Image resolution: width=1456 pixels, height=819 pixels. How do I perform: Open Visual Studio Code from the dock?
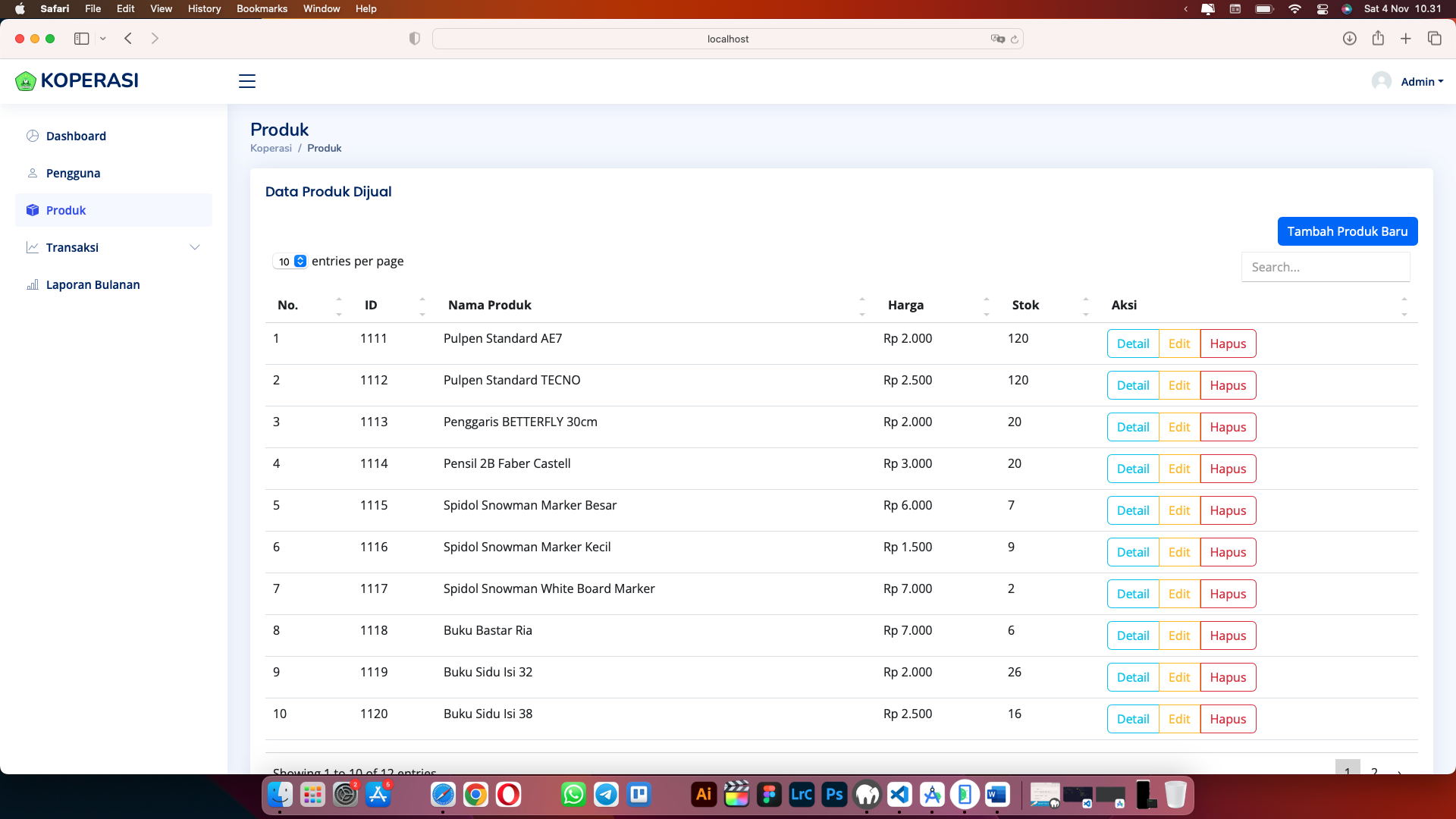(x=899, y=795)
